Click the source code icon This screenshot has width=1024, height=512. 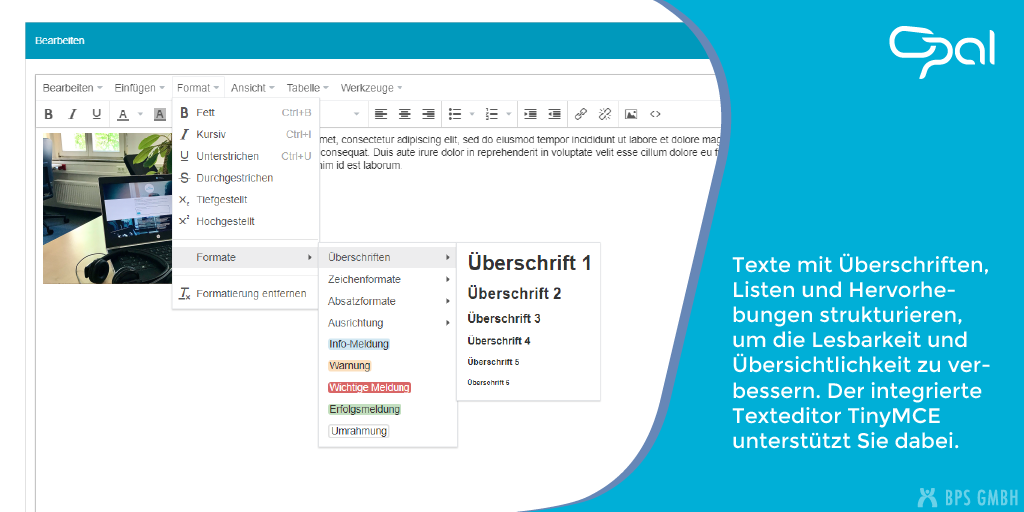point(655,114)
